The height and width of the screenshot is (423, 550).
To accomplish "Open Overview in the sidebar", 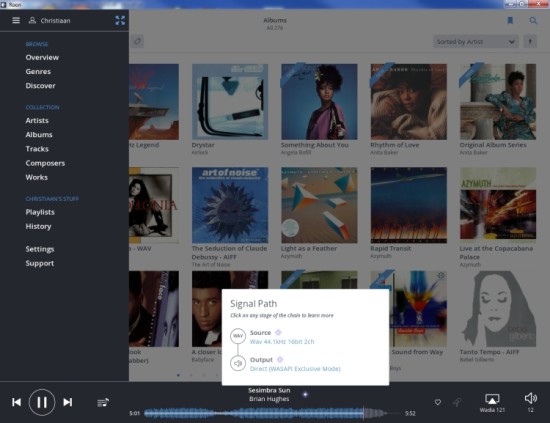I will pos(42,58).
